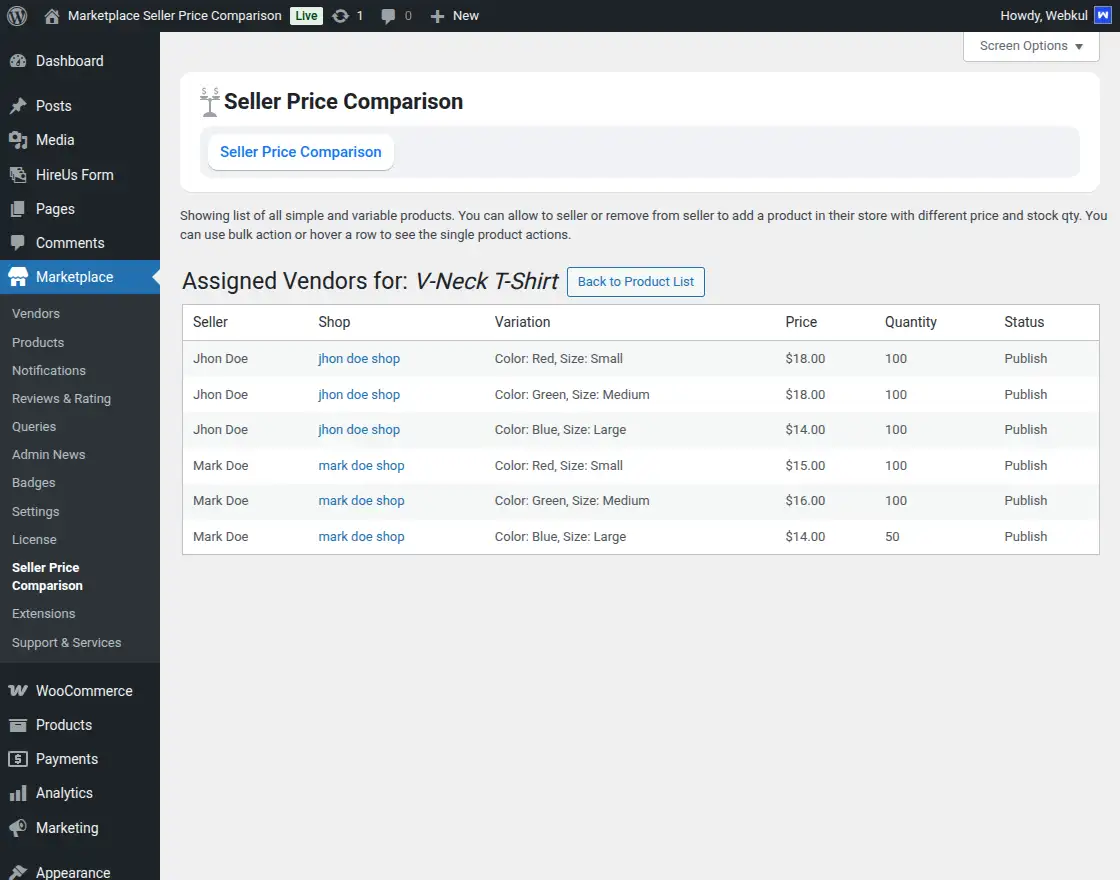Open Admin News submenu item

[49, 454]
